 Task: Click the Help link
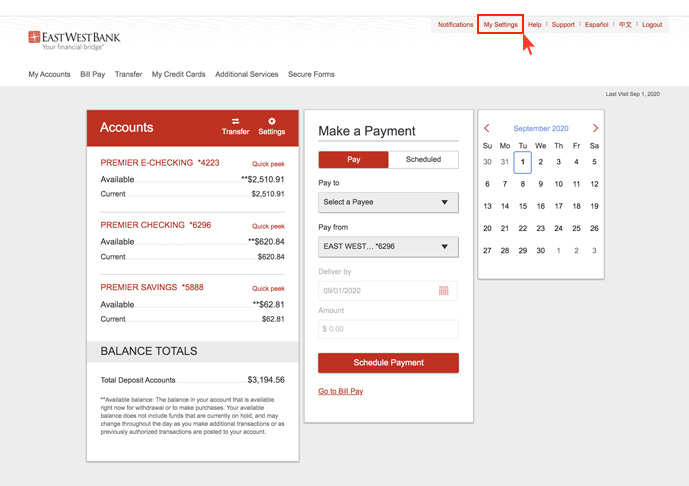534,25
